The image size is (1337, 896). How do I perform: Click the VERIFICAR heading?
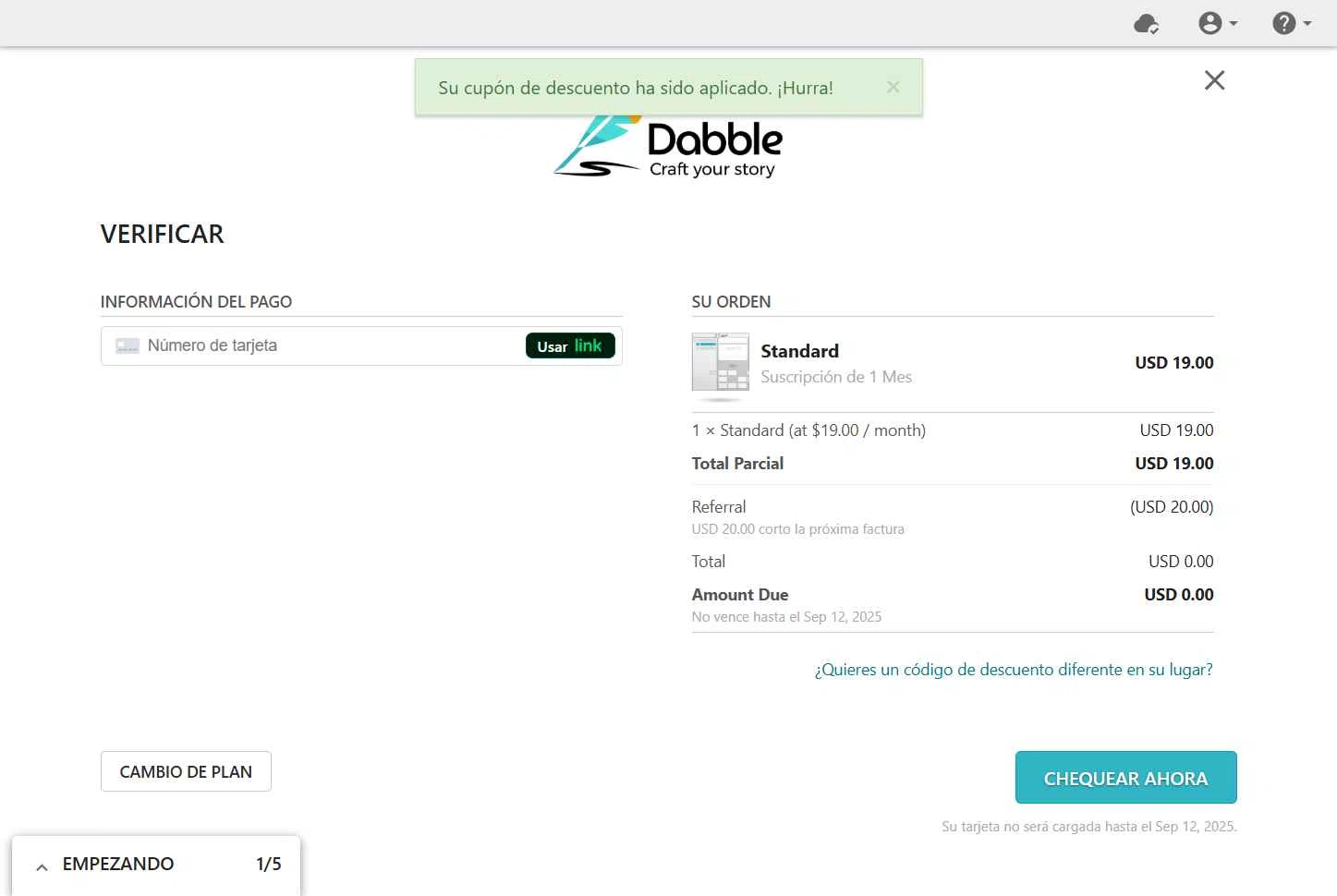pyautogui.click(x=163, y=234)
